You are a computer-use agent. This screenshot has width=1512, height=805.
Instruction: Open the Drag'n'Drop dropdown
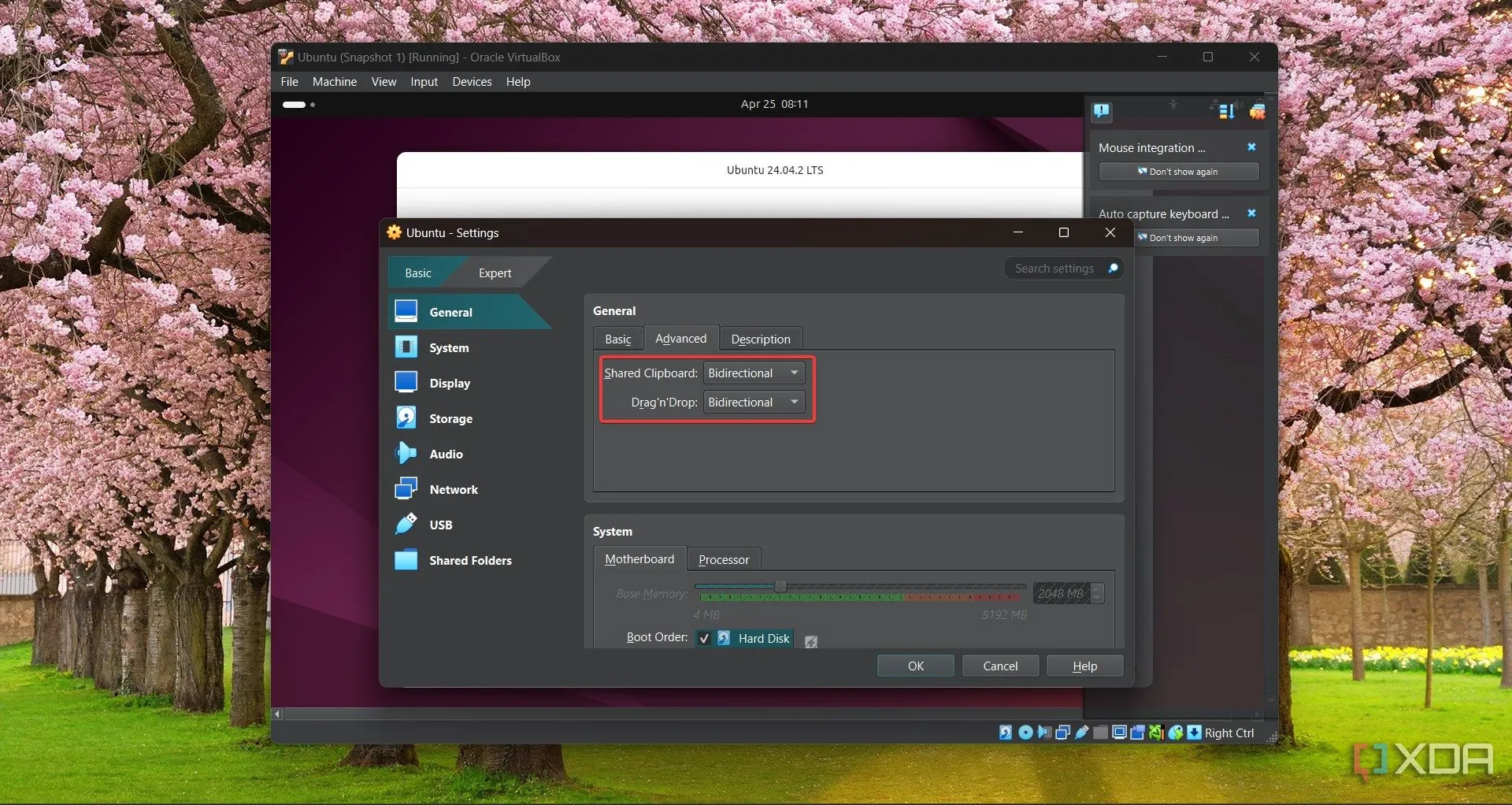pyautogui.click(x=754, y=402)
